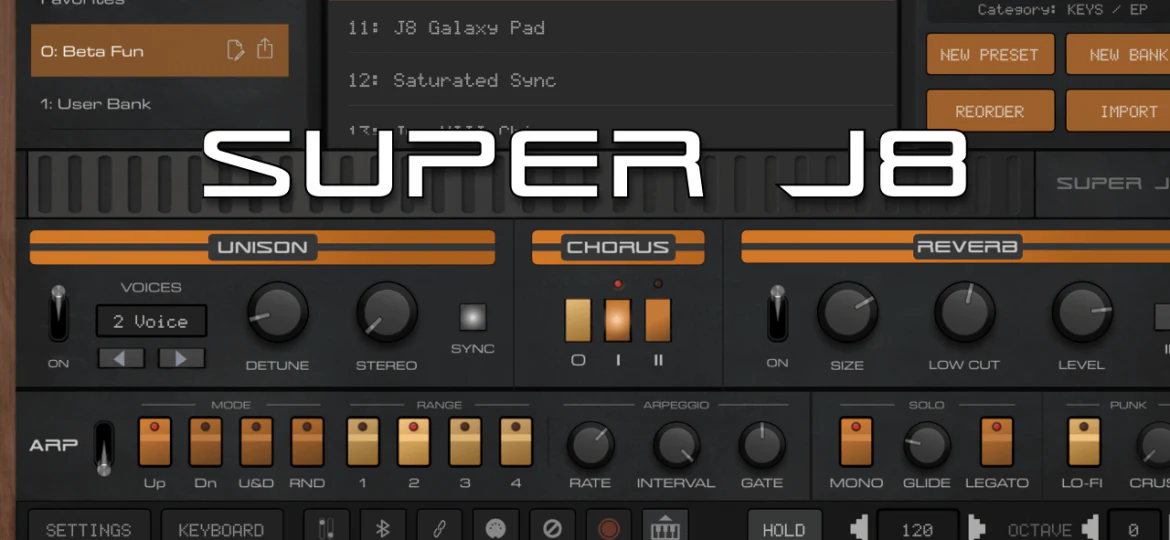Set arpeggio mode to U&D
This screenshot has width=1170, height=540.
[256, 442]
